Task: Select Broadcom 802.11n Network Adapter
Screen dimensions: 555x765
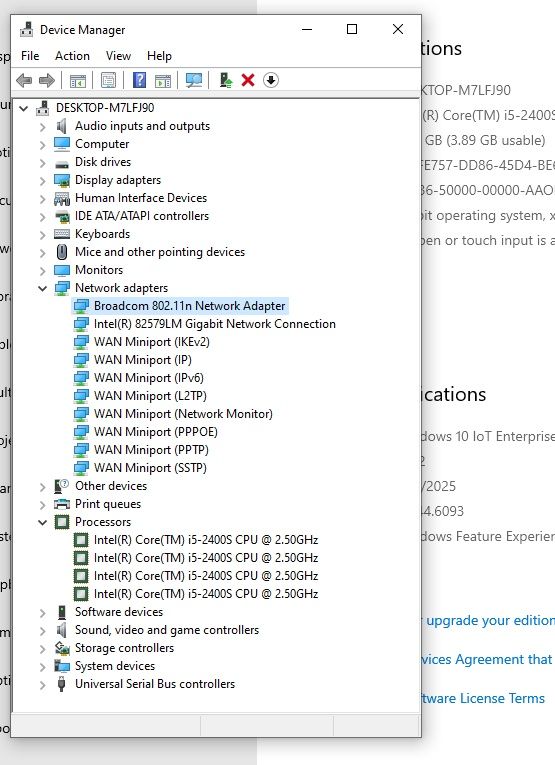Action: click(x=189, y=306)
